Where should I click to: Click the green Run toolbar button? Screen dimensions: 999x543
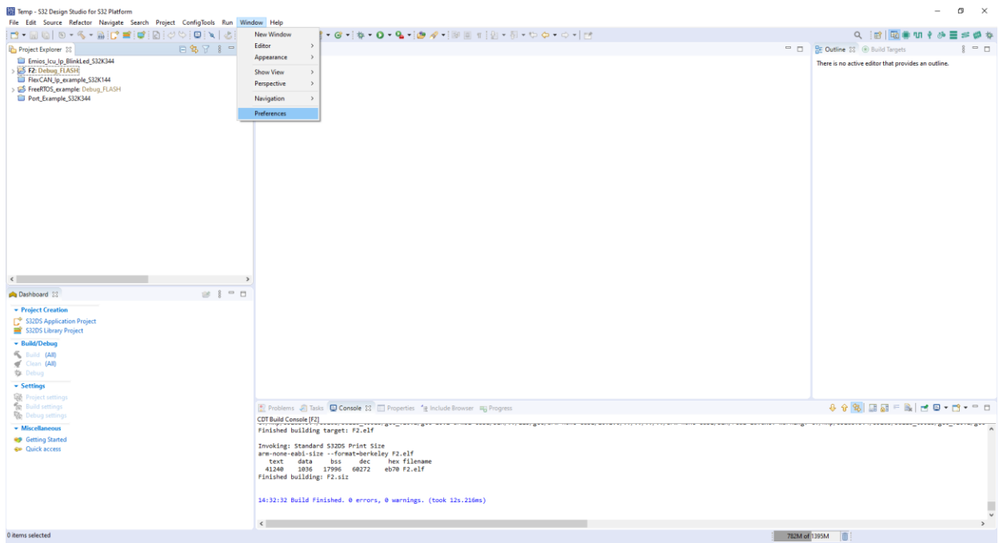[x=380, y=35]
